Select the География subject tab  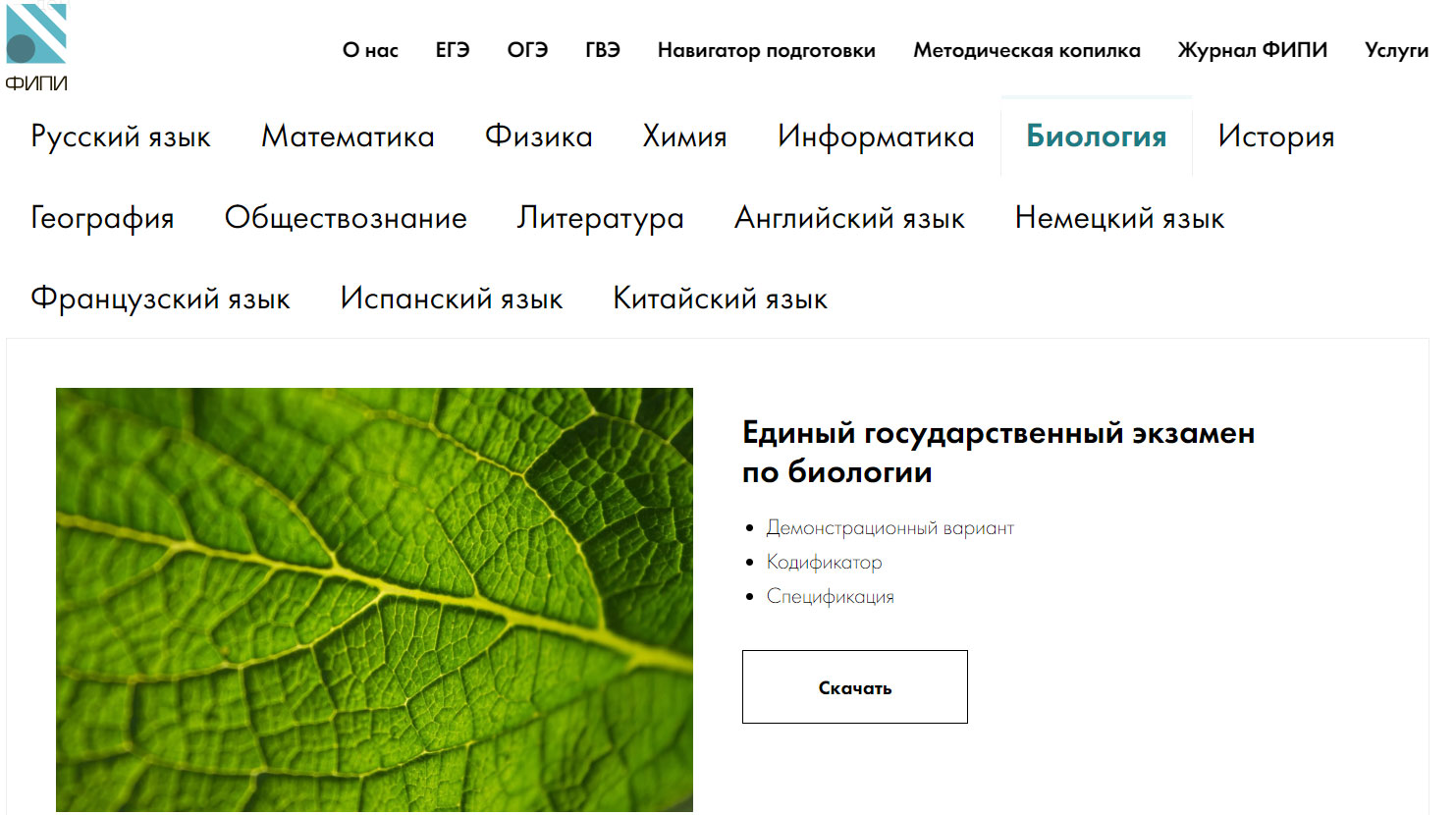coord(102,218)
